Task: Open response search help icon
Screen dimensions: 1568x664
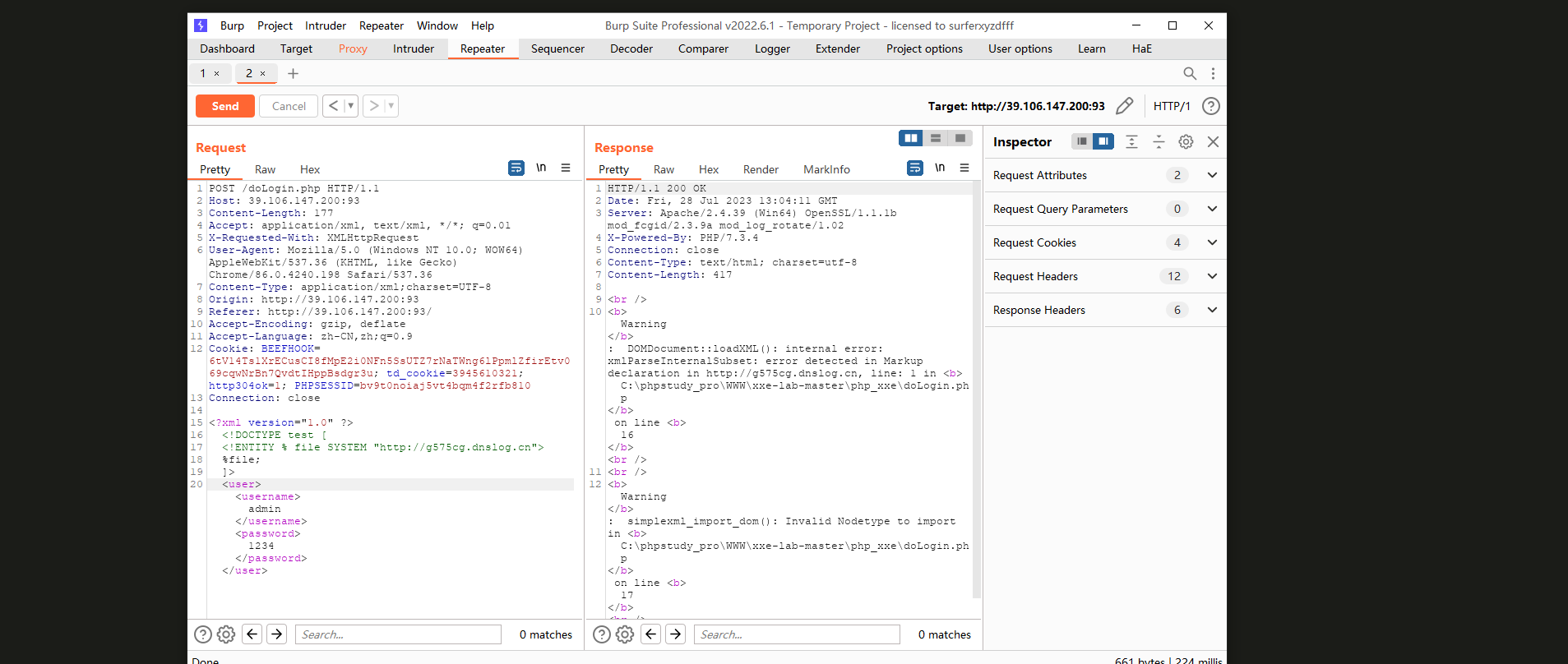Action: click(602, 634)
